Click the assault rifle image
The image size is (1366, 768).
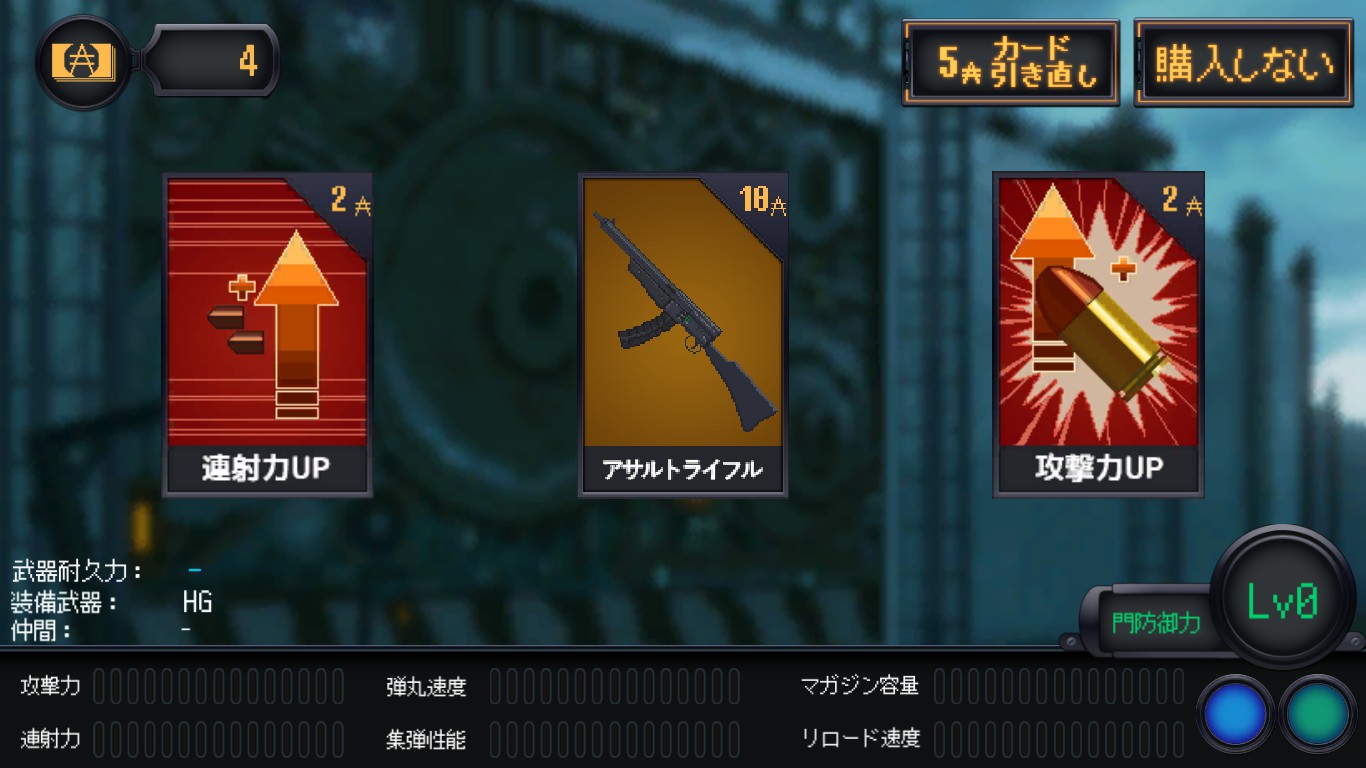pos(682,318)
